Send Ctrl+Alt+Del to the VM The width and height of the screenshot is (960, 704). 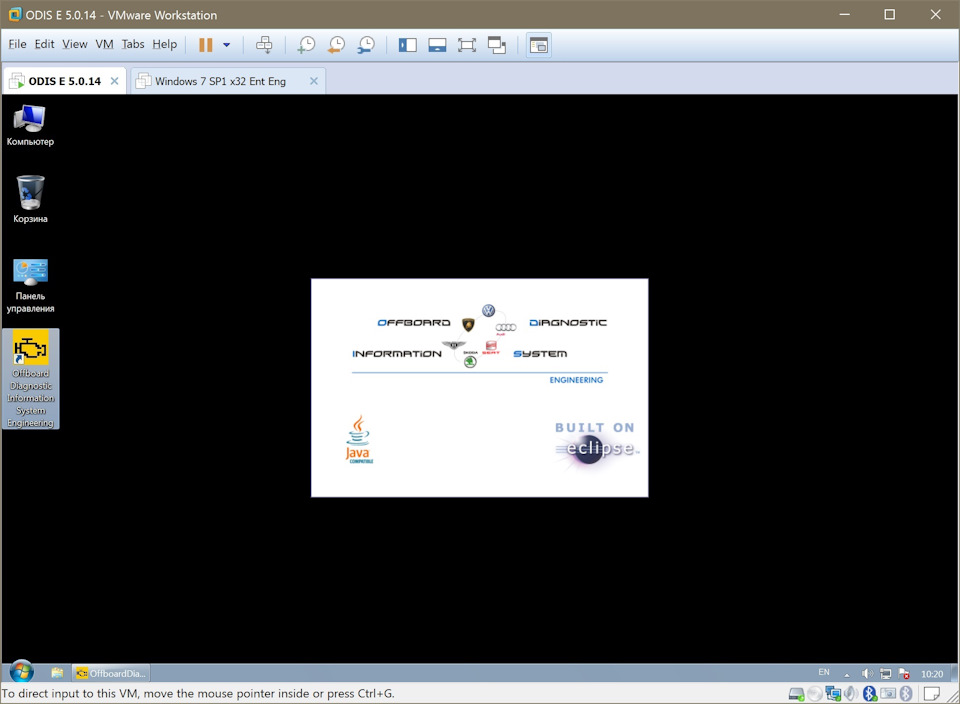point(264,45)
